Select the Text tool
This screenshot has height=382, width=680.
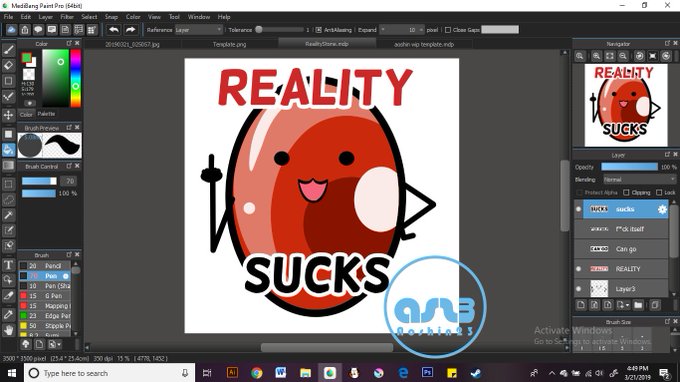click(8, 264)
